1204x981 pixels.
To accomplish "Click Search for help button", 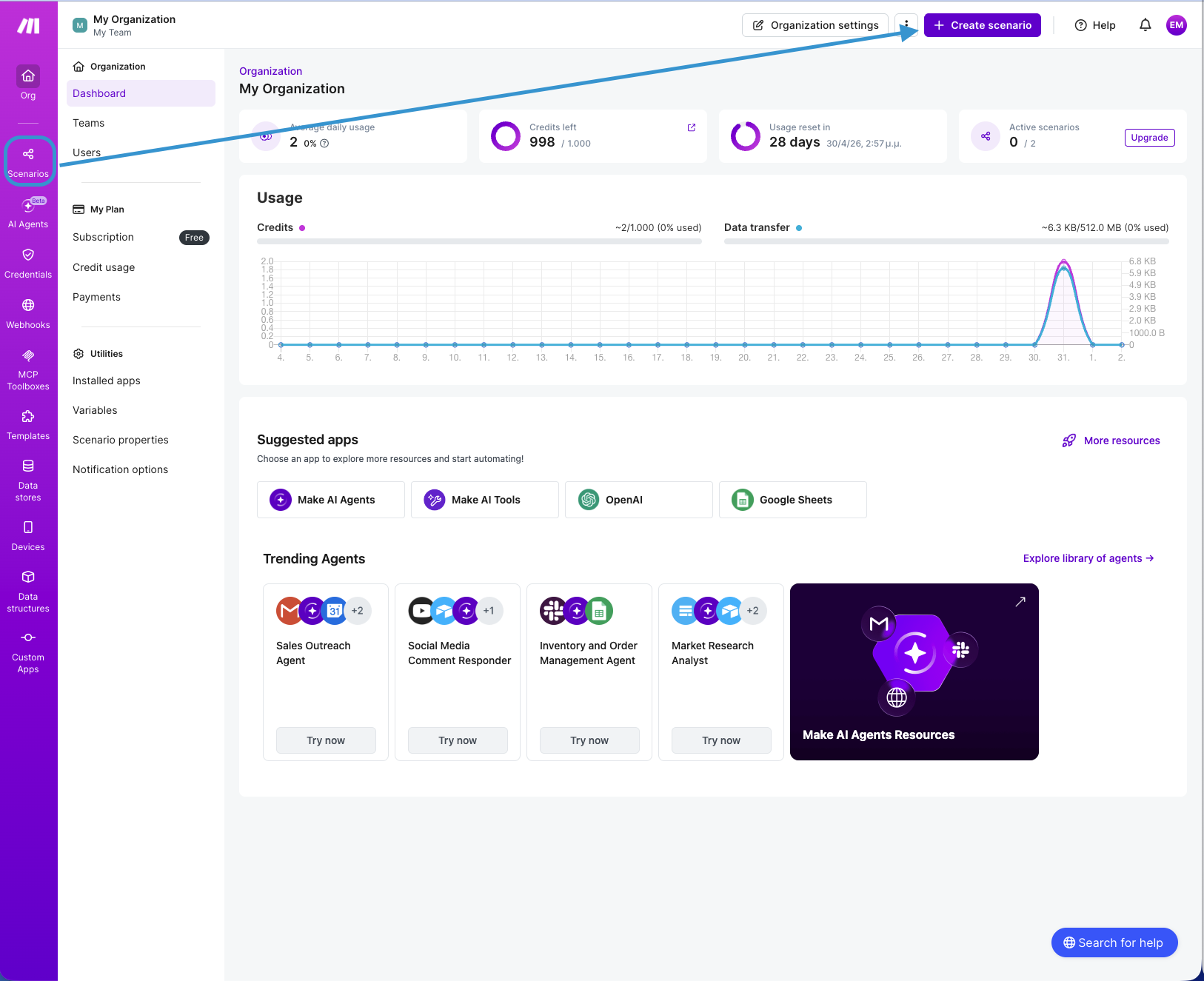I will click(1114, 943).
